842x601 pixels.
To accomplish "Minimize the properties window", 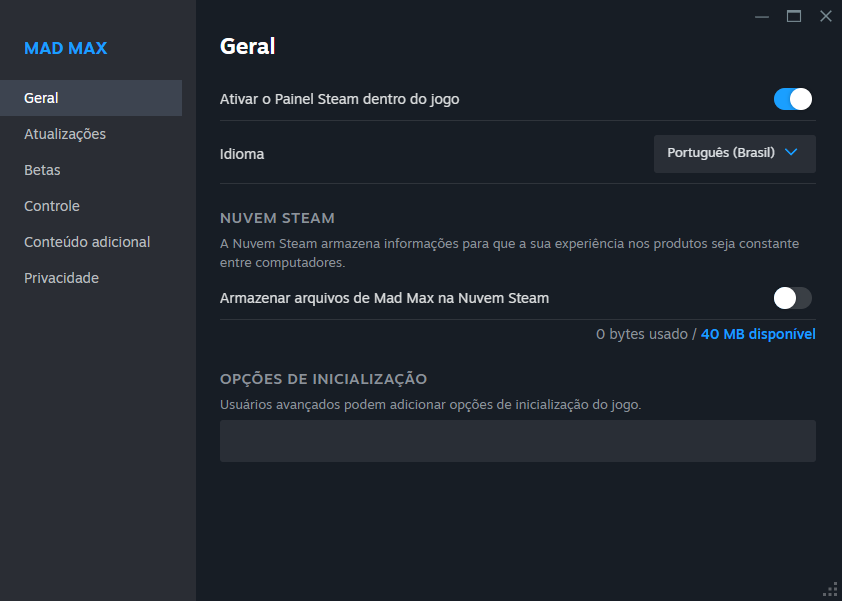I will tap(761, 17).
